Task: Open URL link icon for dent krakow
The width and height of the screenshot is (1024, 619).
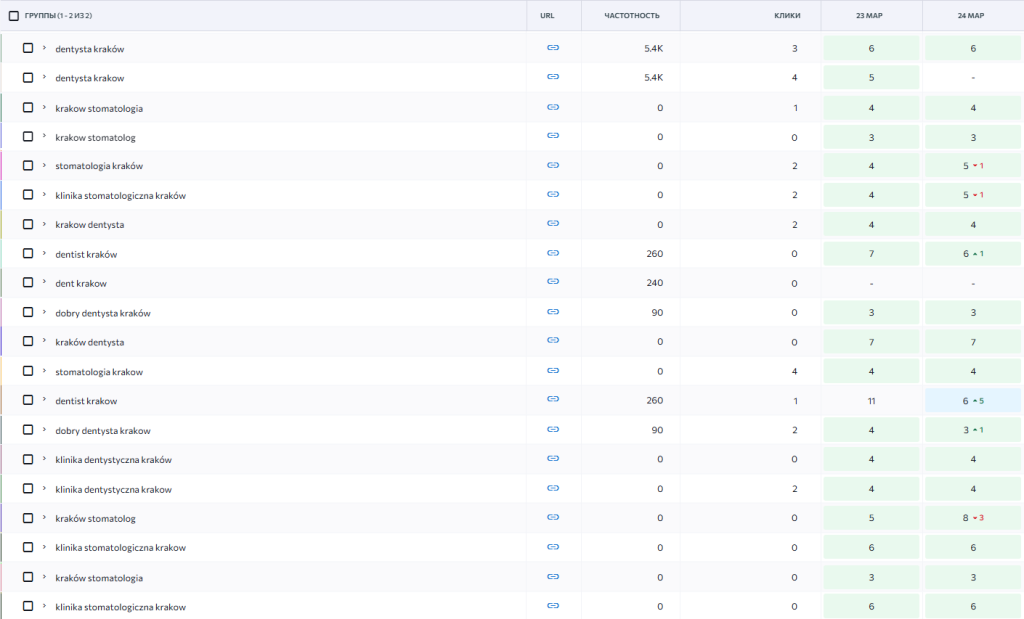Action: click(553, 282)
